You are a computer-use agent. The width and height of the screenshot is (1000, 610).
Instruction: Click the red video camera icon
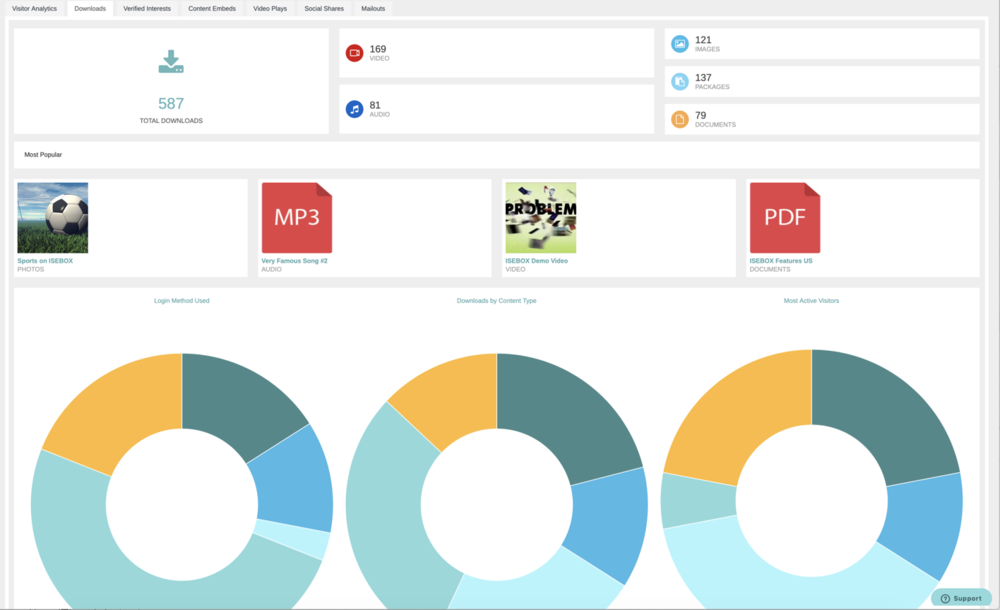(355, 53)
